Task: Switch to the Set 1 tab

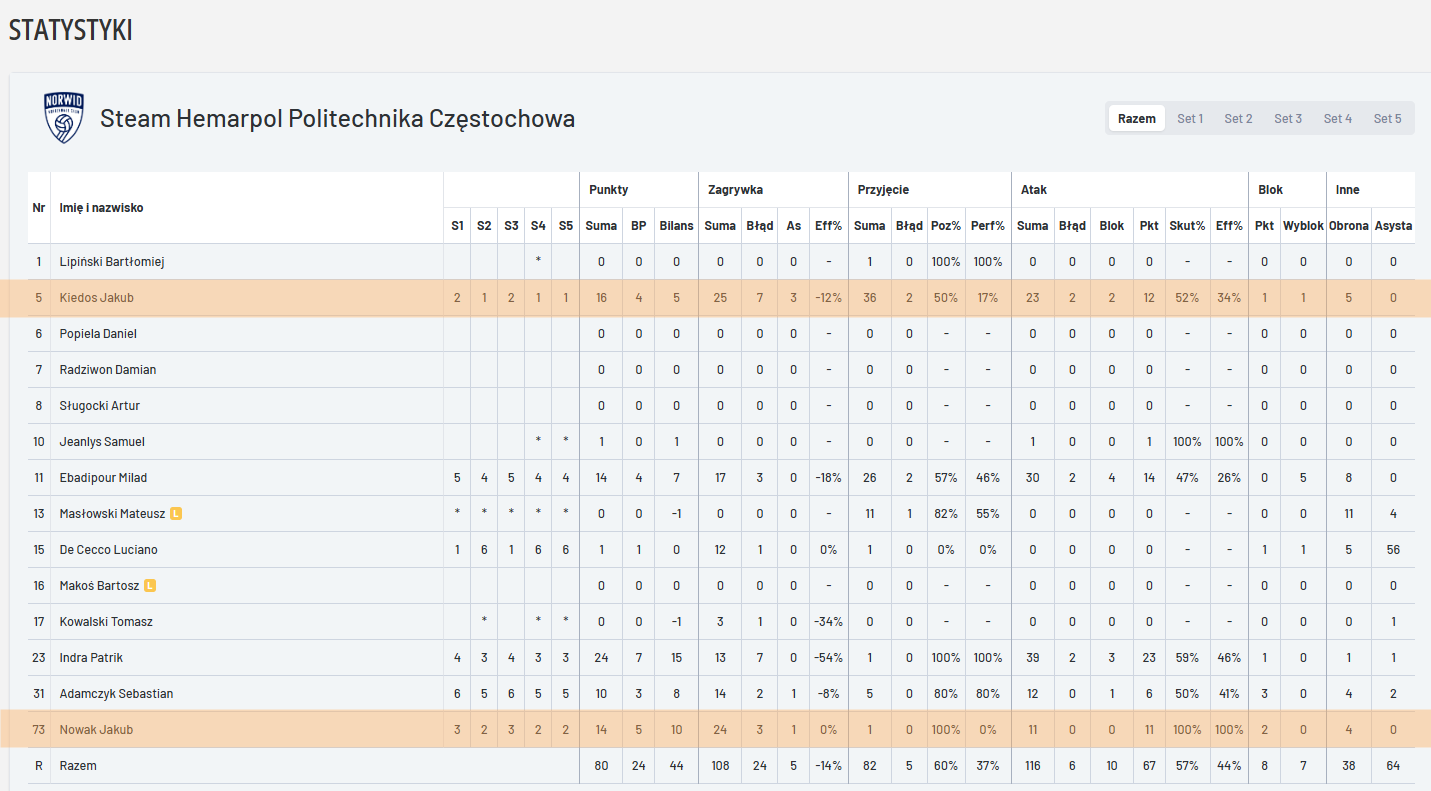Action: 1190,118
